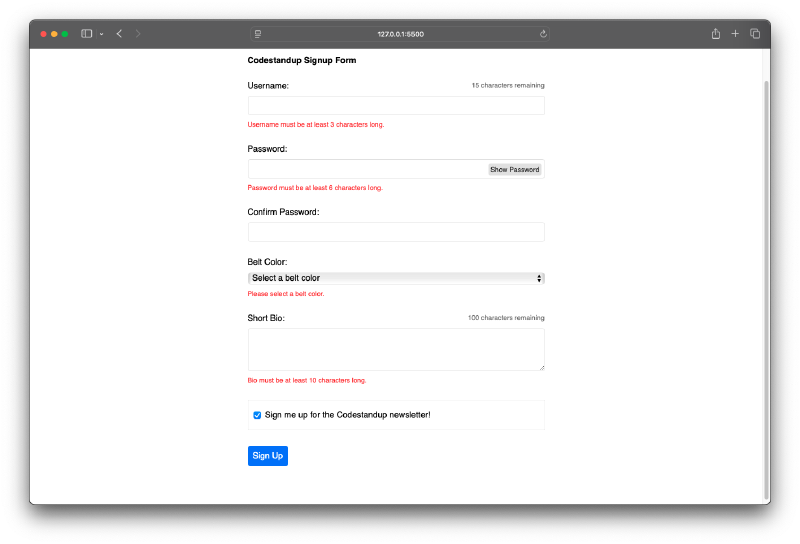Click the address bar showing 127.0.0.1:5500

tap(400, 34)
